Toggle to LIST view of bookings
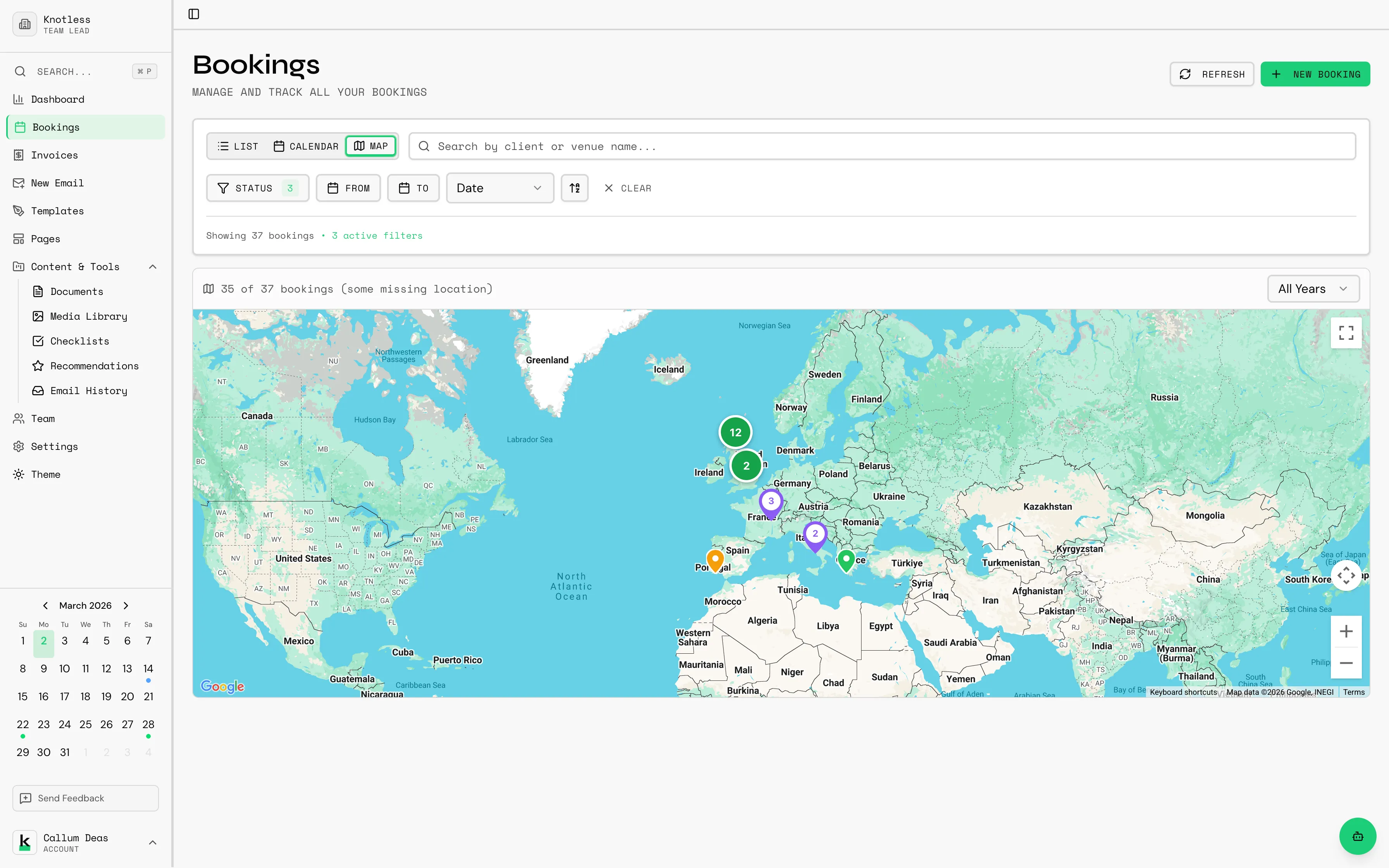The height and width of the screenshot is (868, 1389). pyautogui.click(x=238, y=146)
